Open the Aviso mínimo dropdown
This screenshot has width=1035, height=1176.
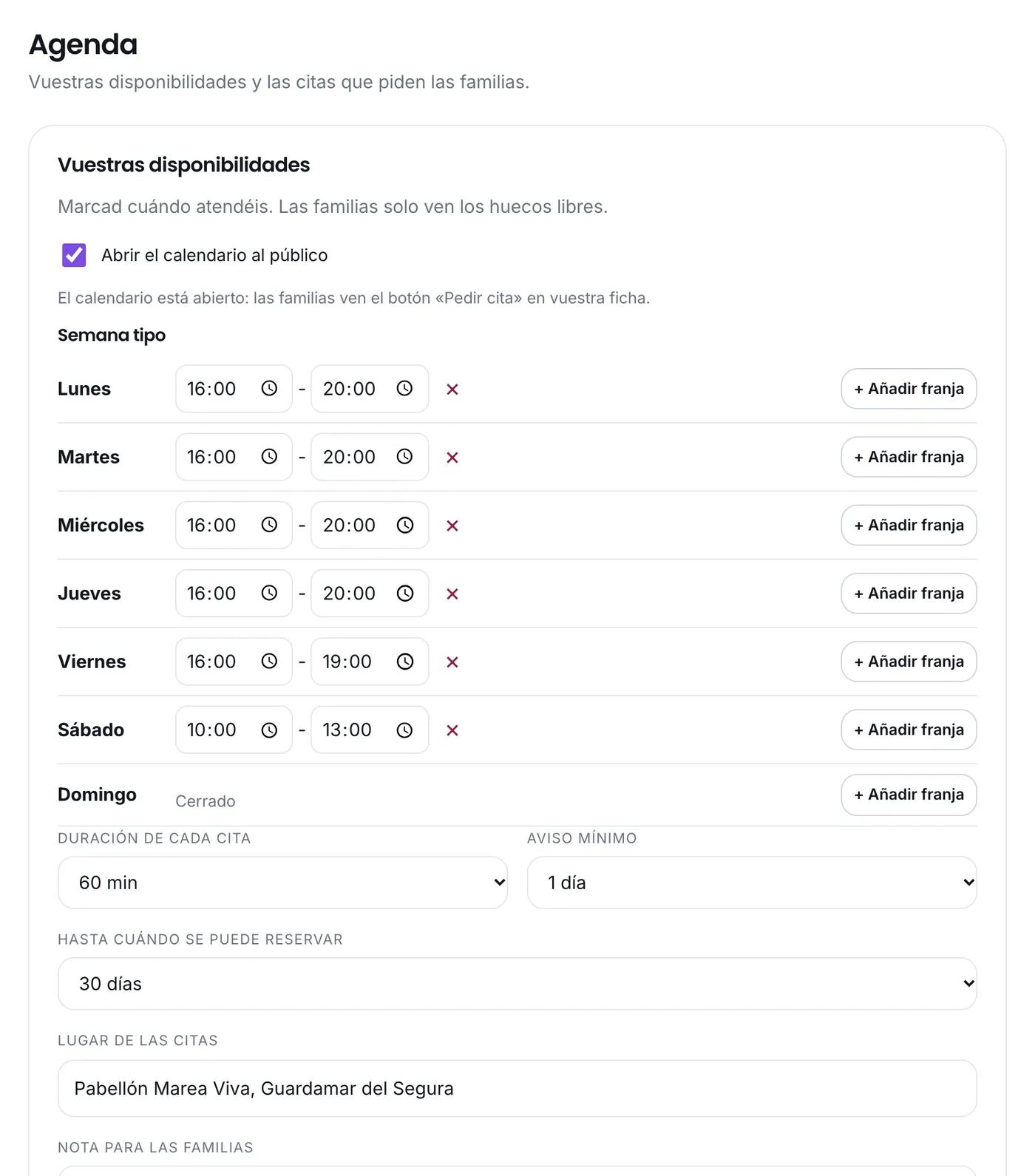click(x=752, y=883)
